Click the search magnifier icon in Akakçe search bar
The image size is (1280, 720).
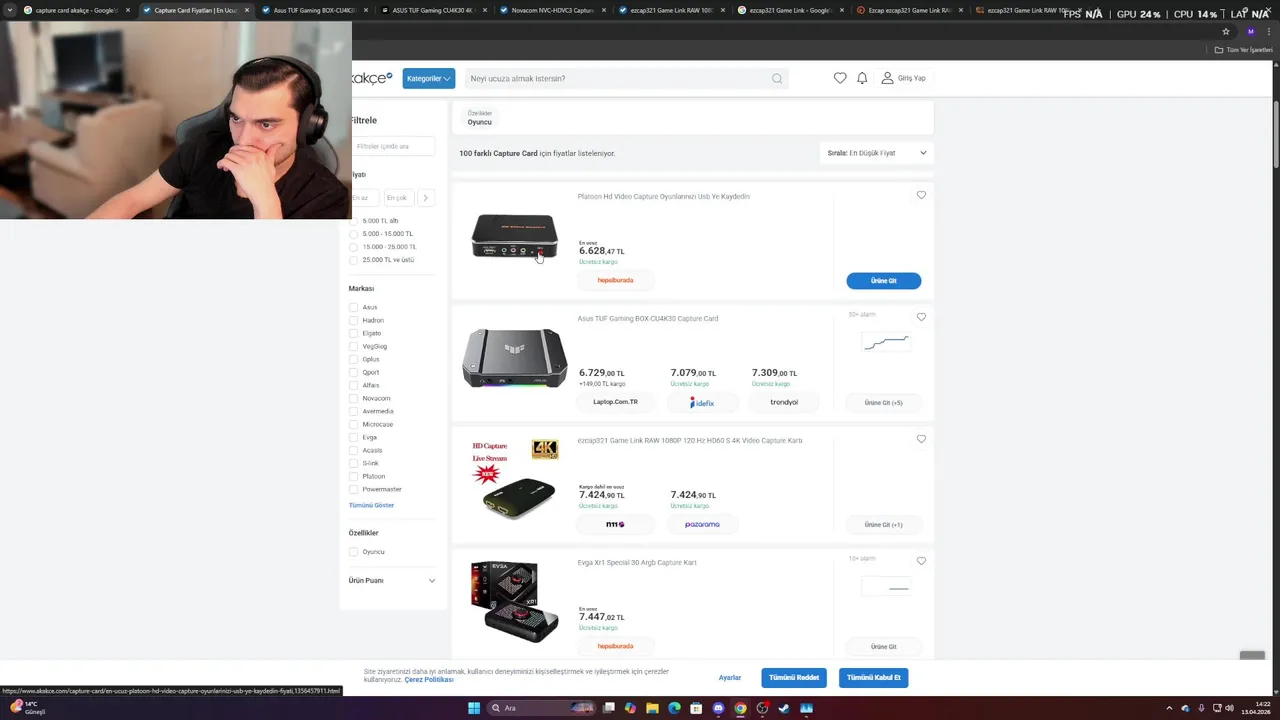(776, 78)
